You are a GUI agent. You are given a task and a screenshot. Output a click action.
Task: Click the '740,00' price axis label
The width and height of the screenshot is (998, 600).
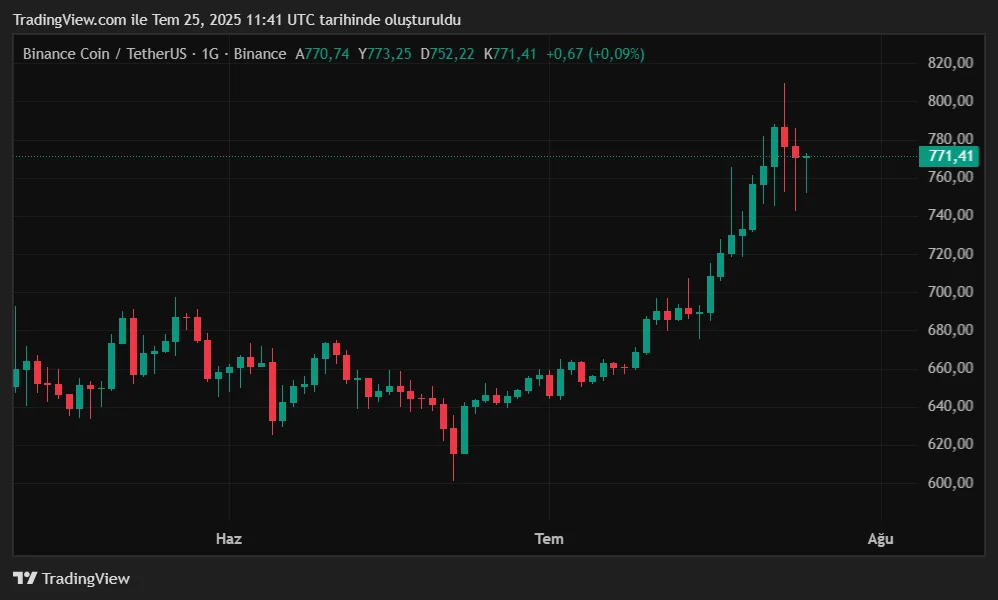[x=950, y=214]
